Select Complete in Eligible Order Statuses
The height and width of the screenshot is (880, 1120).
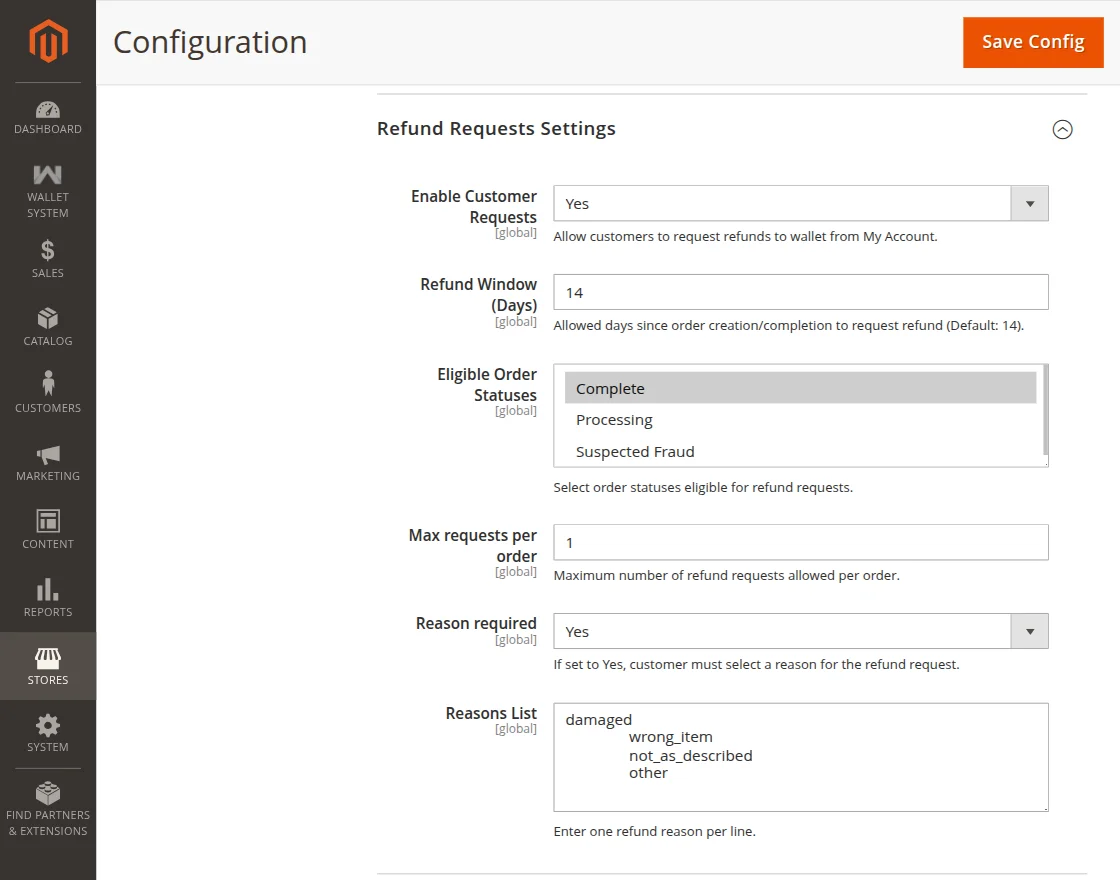(x=800, y=388)
